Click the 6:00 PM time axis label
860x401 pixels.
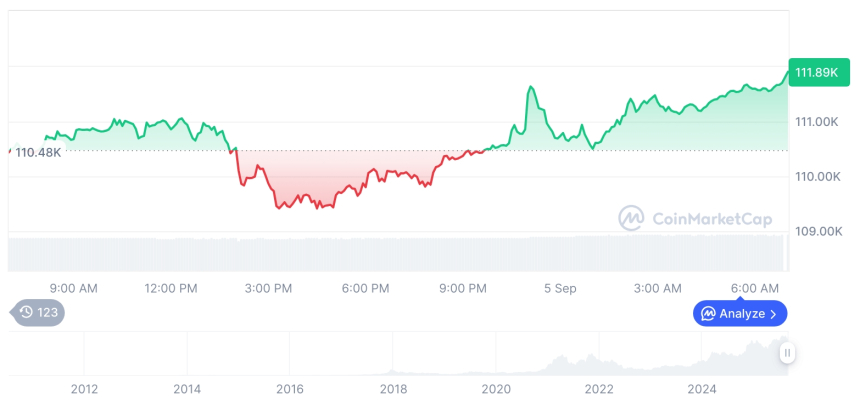(x=365, y=289)
